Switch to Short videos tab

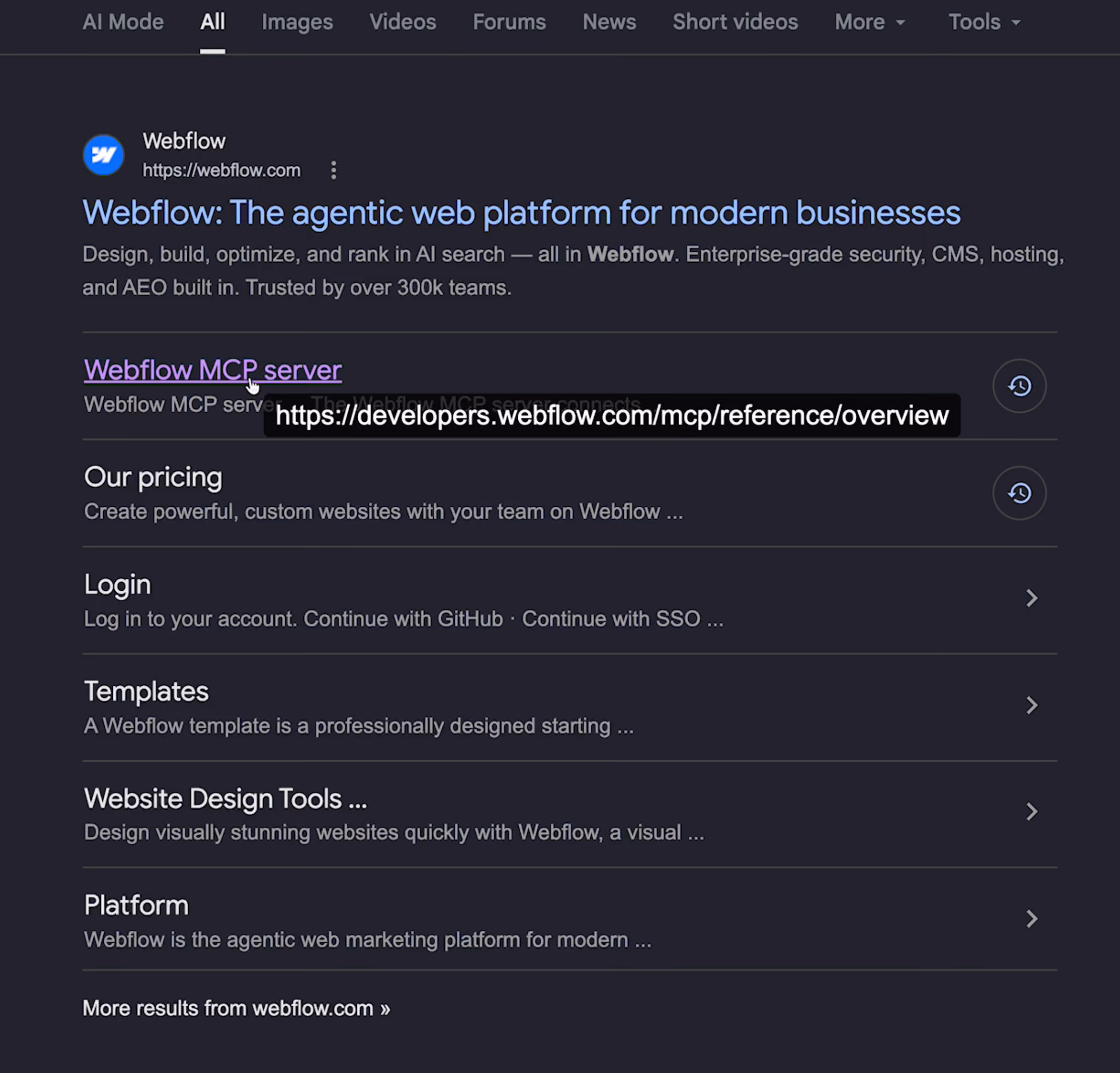pyautogui.click(x=735, y=22)
